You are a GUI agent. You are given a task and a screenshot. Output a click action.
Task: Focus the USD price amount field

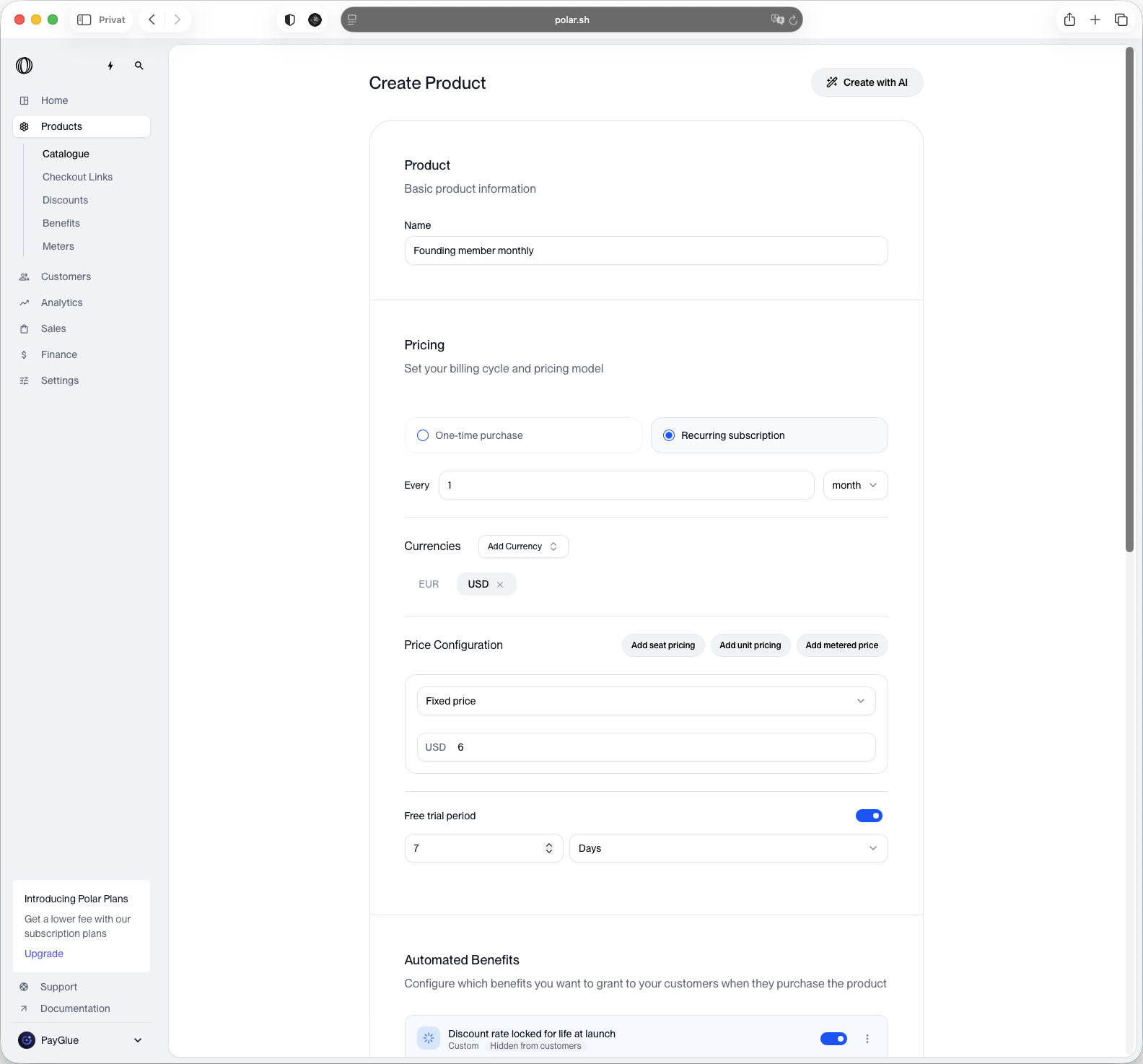coord(647,747)
